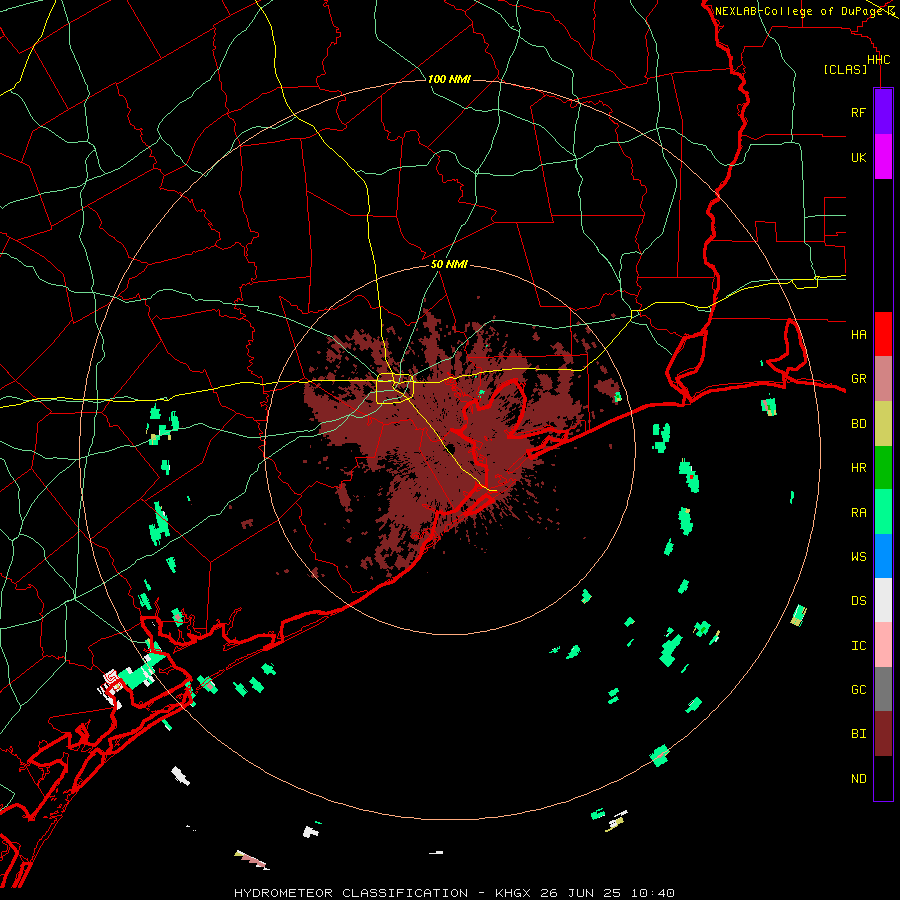900x900 pixels.
Task: Click the RA light green legend swatch
Action: click(x=883, y=512)
